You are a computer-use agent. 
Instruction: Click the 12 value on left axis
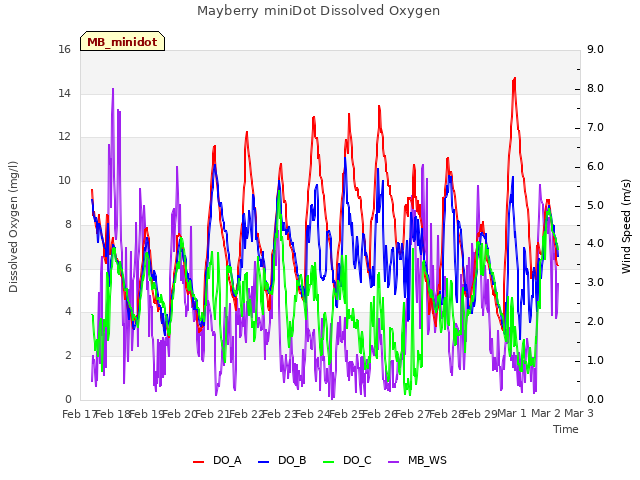pos(64,137)
